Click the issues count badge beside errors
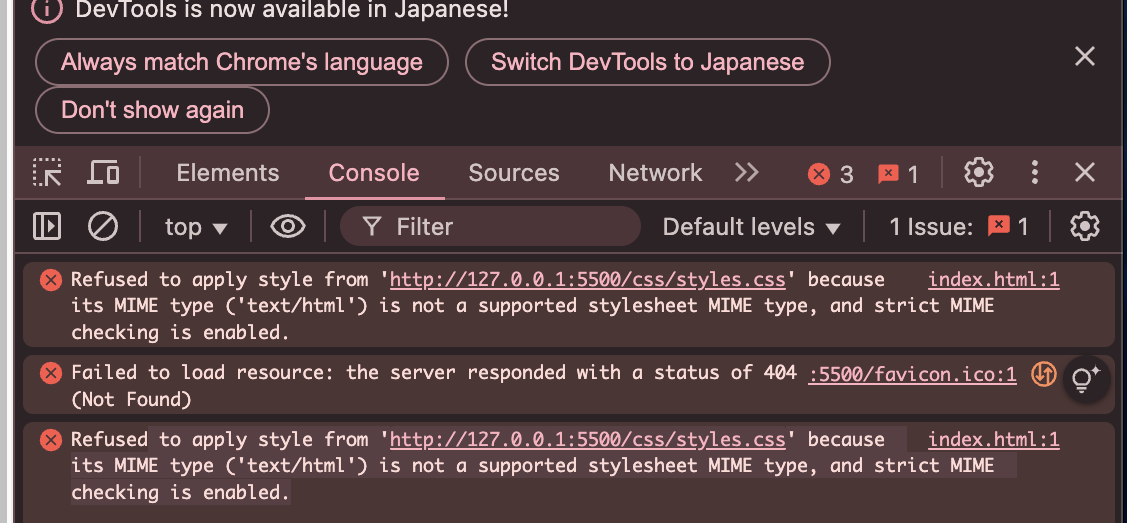The height and width of the screenshot is (523, 1127). pyautogui.click(x=898, y=174)
